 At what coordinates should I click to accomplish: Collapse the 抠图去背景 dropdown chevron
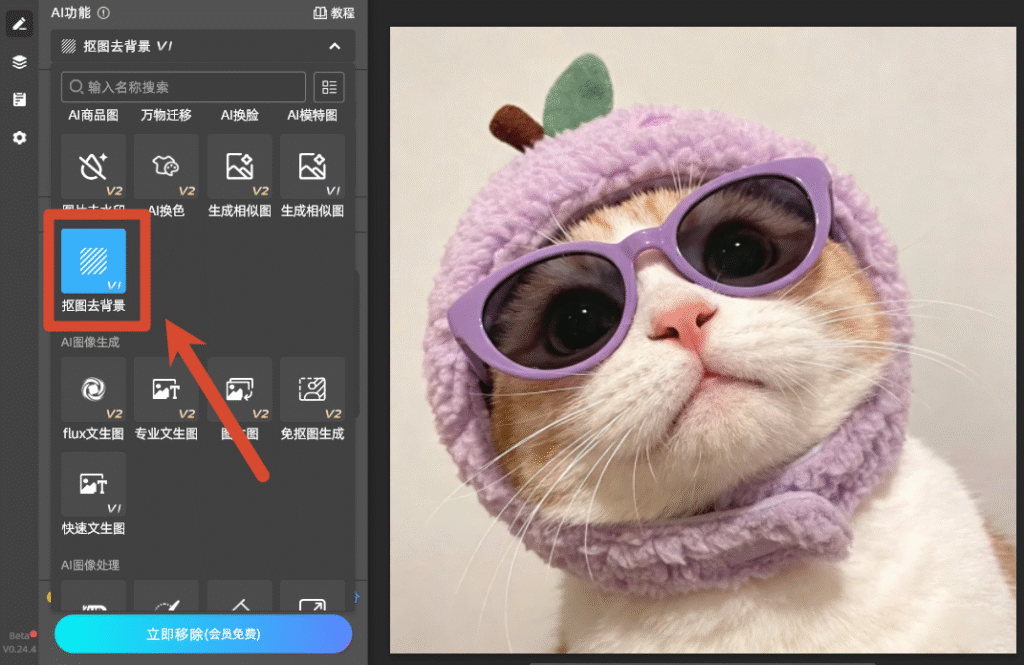tap(334, 46)
